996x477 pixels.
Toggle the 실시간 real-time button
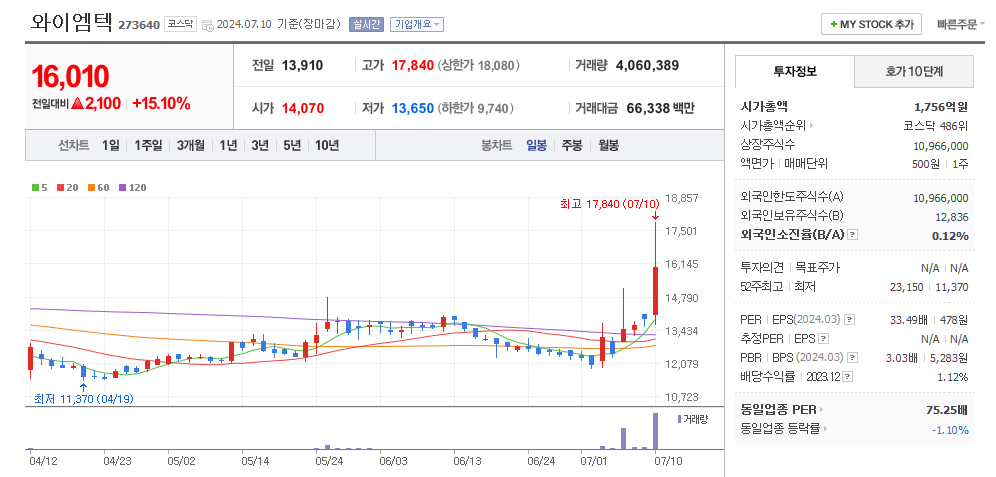[367, 25]
